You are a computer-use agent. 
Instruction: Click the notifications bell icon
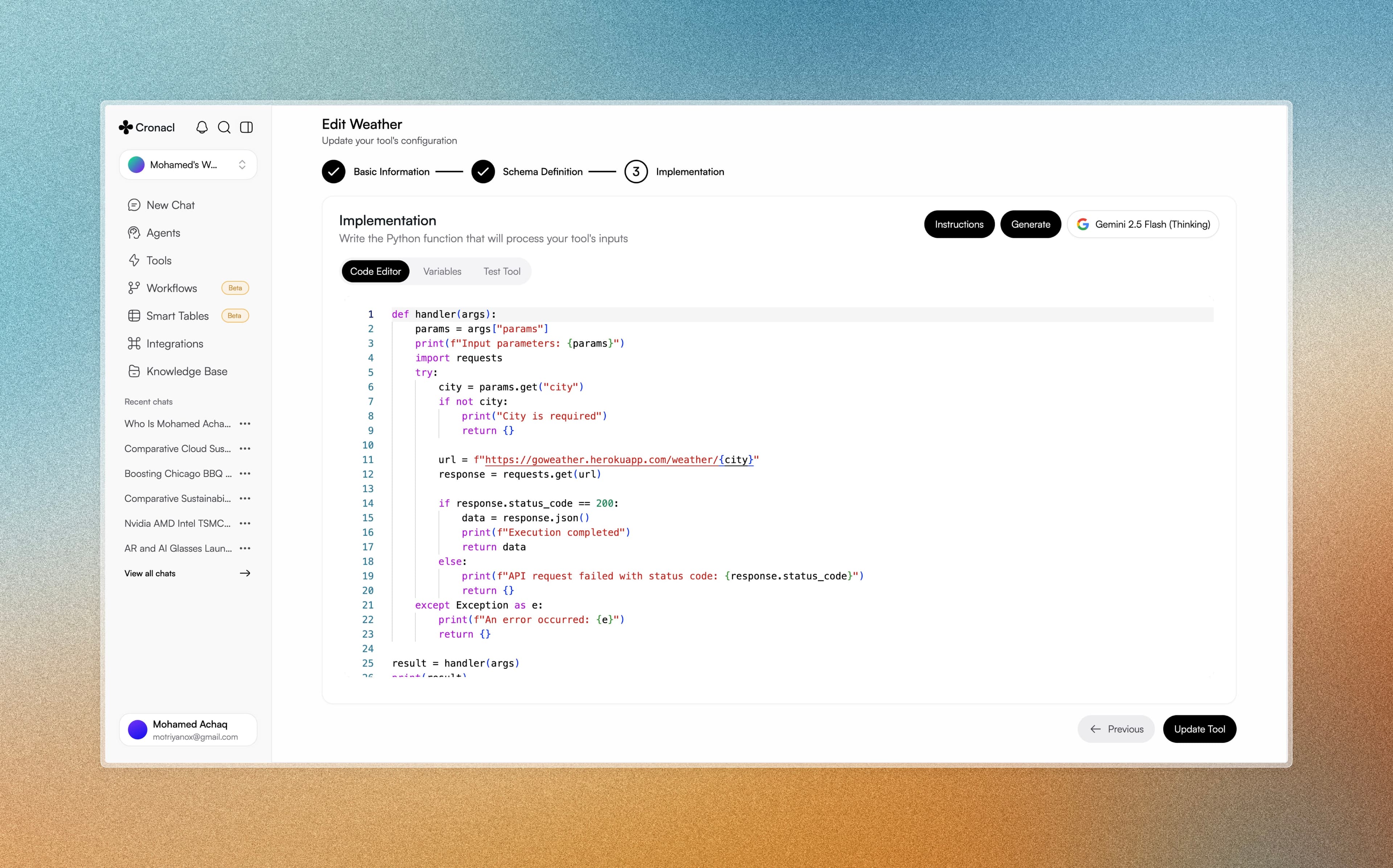pyautogui.click(x=202, y=128)
